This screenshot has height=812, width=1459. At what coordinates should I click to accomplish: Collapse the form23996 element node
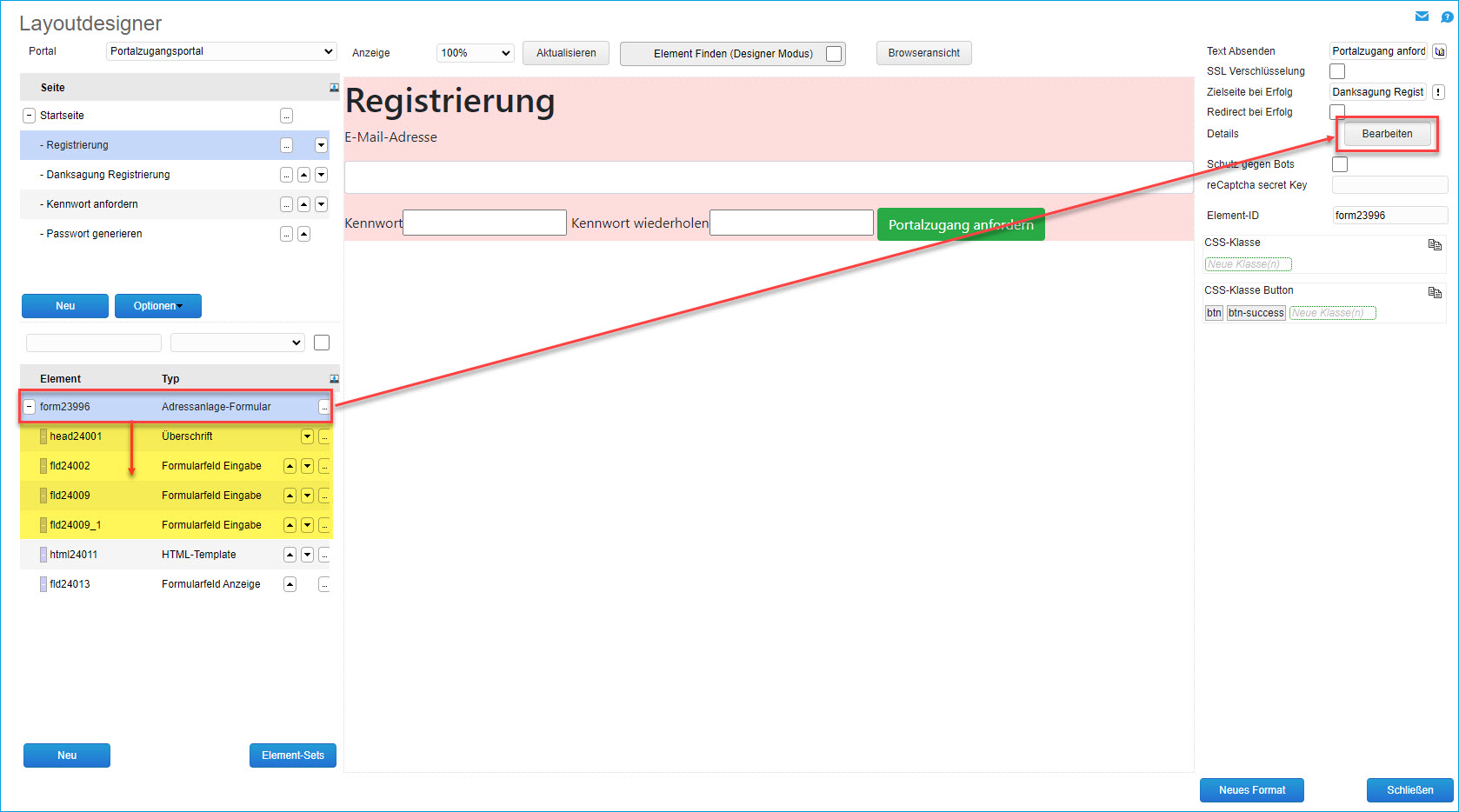point(29,407)
